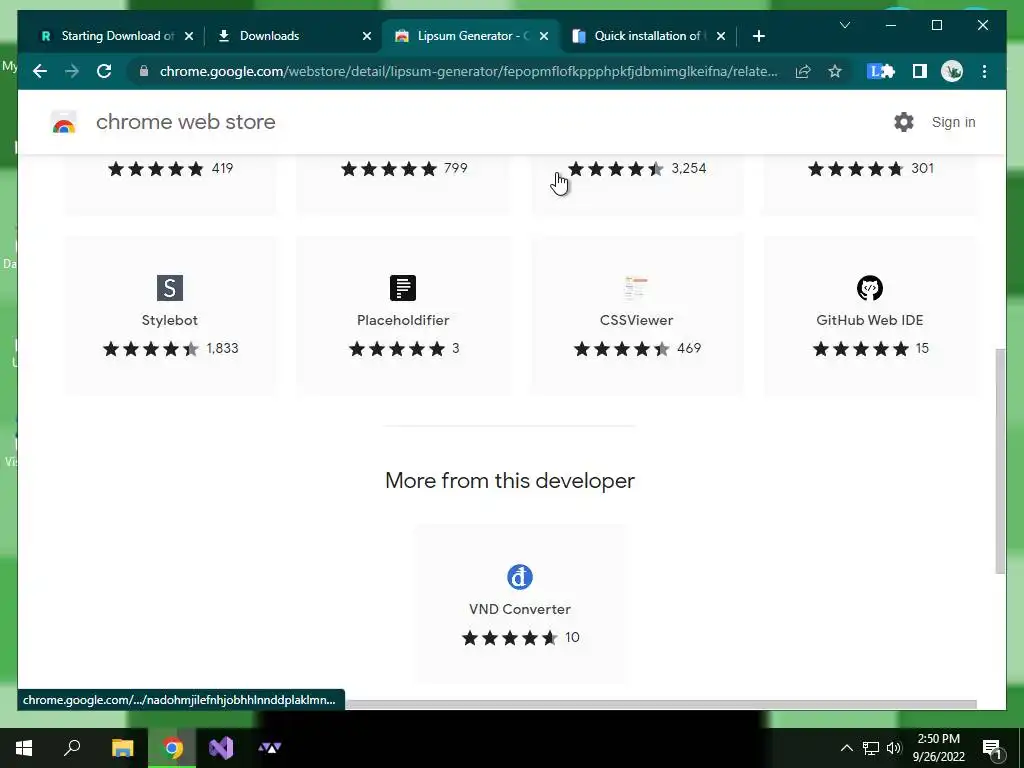Go forward to the next page

coord(72,71)
